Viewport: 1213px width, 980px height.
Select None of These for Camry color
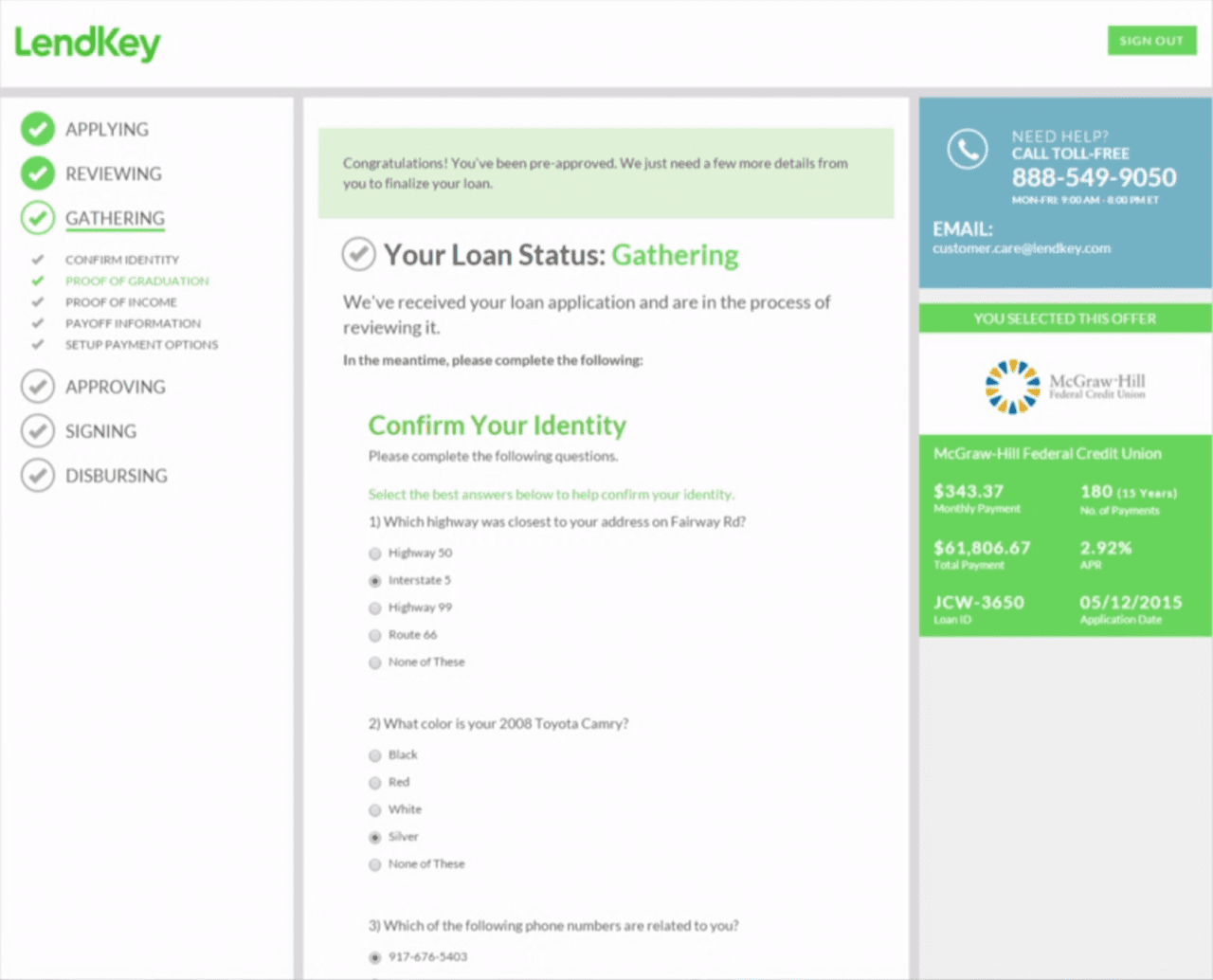(375, 865)
